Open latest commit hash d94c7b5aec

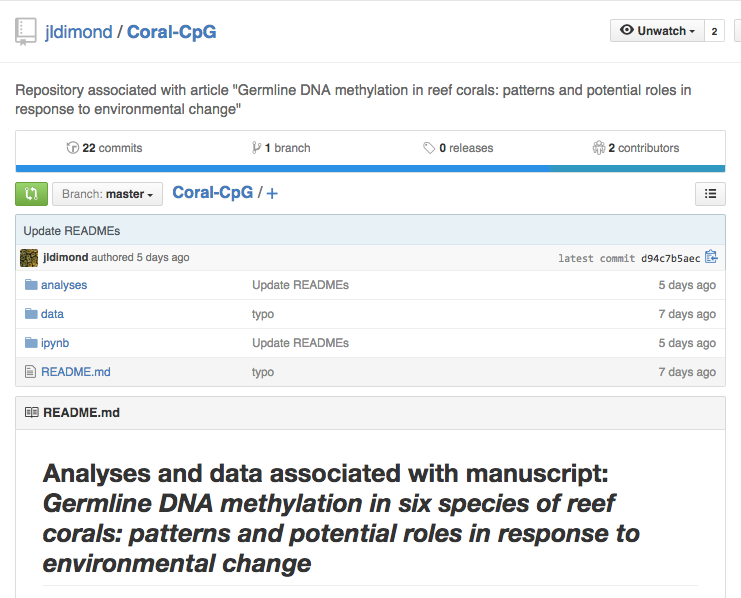[670, 258]
